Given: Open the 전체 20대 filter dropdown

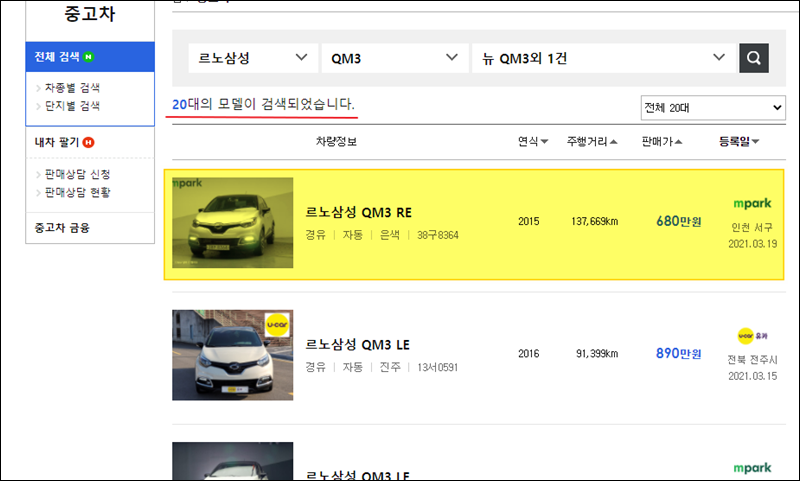Looking at the screenshot, I should coord(713,108).
